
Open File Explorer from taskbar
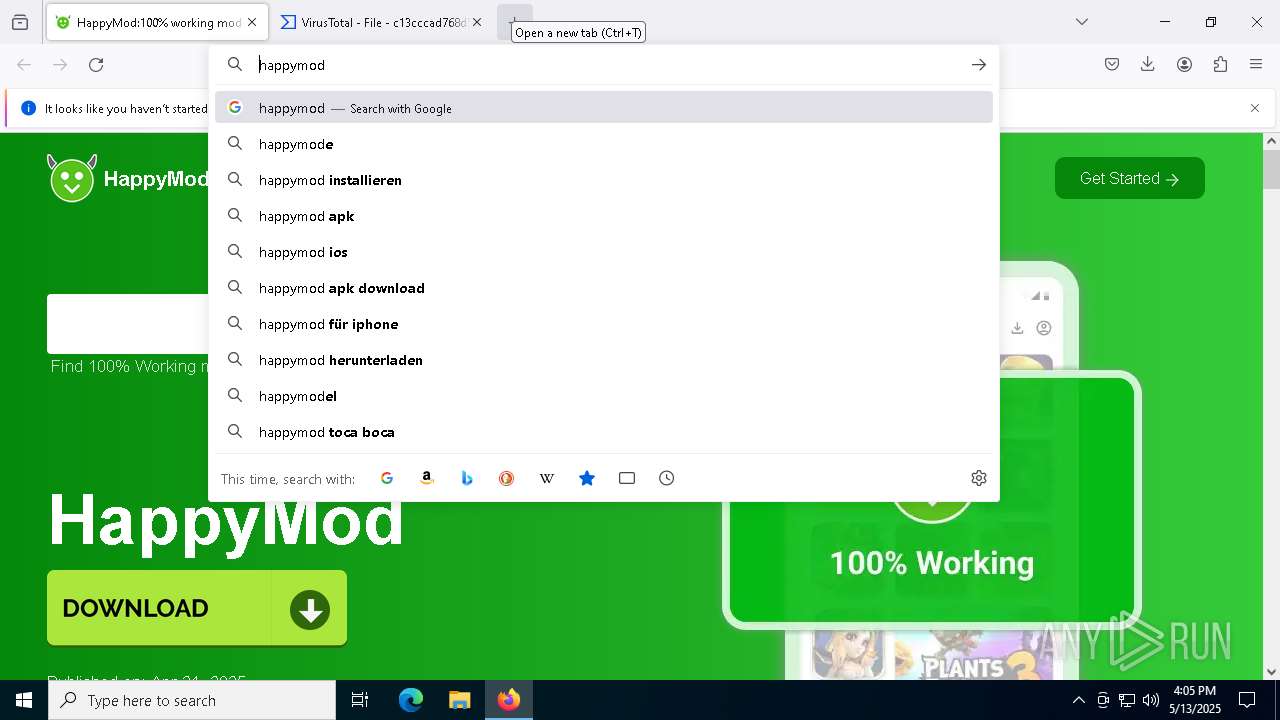[x=459, y=700]
